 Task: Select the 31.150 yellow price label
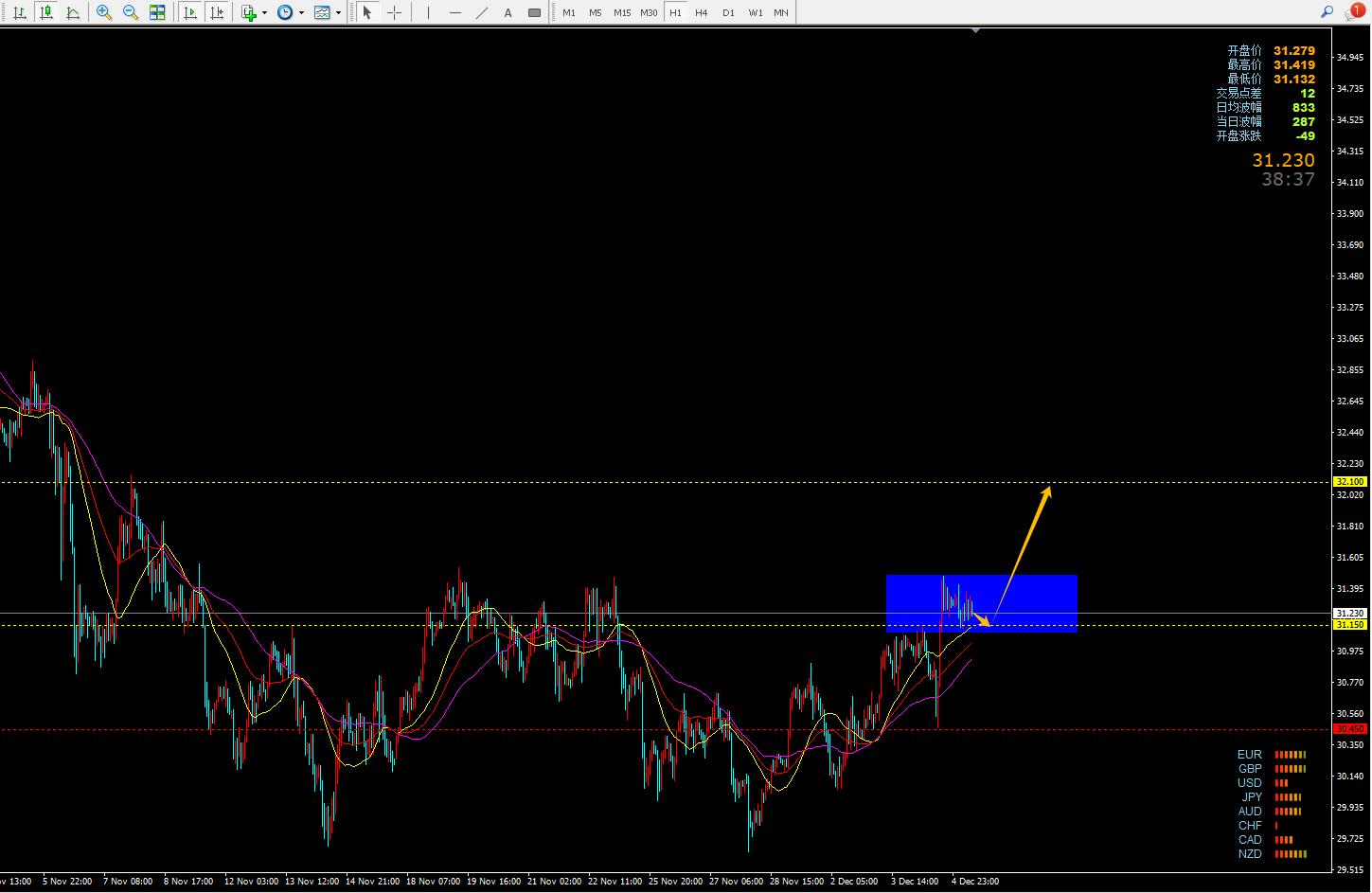click(x=1349, y=625)
